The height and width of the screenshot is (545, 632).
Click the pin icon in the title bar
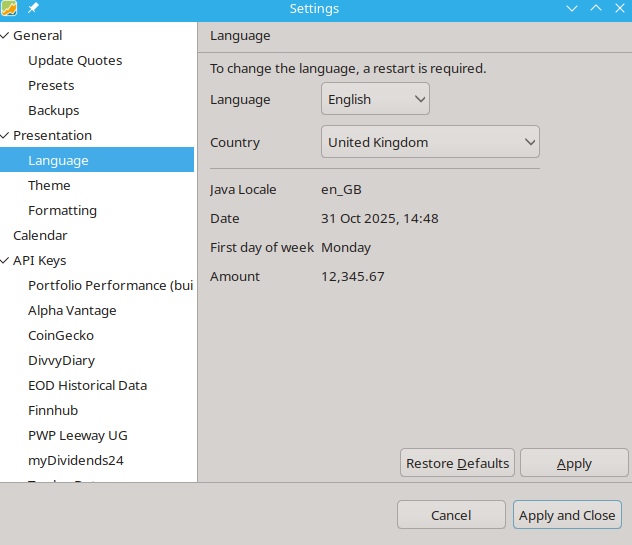point(33,9)
